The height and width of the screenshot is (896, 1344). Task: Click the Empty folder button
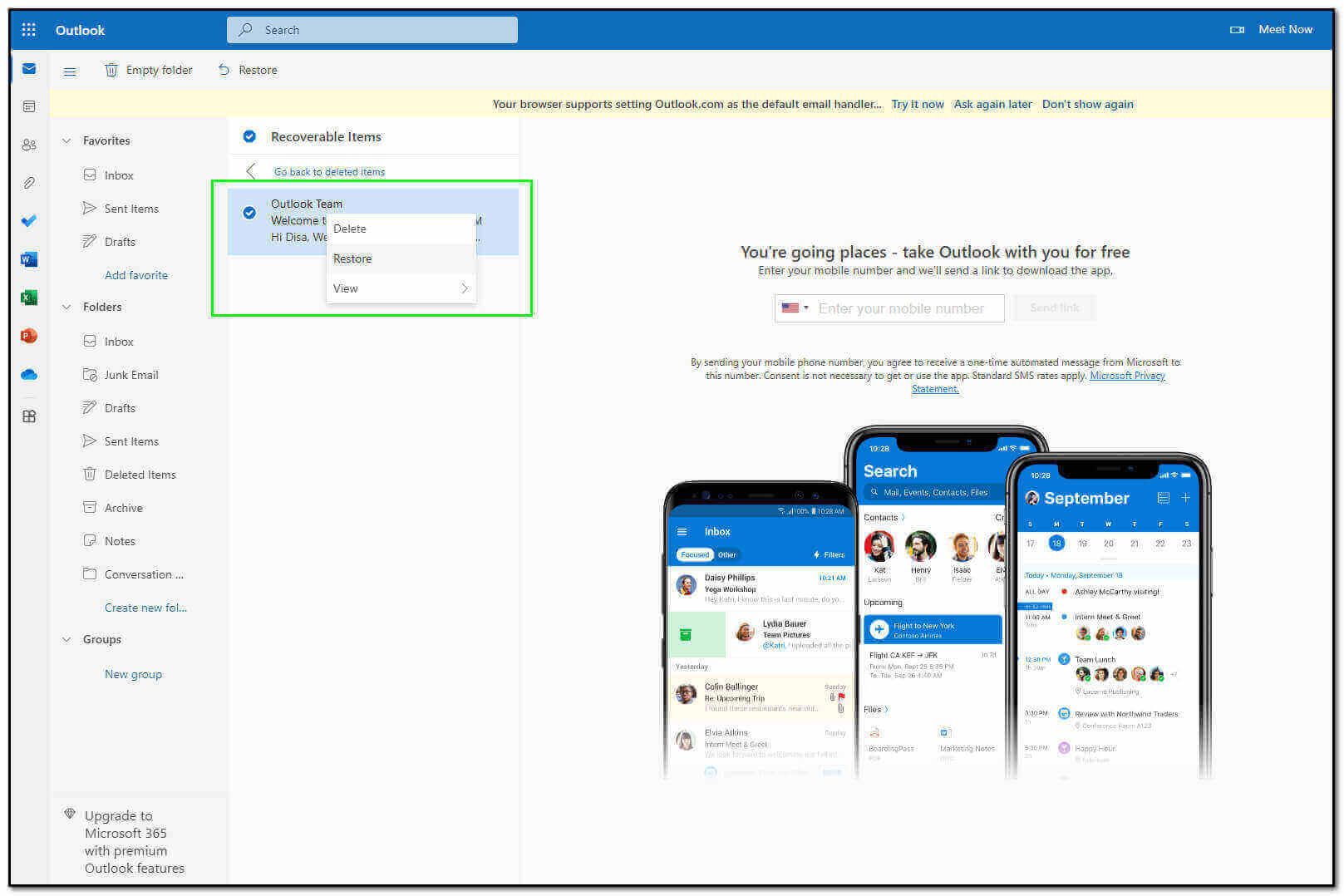[x=149, y=71]
